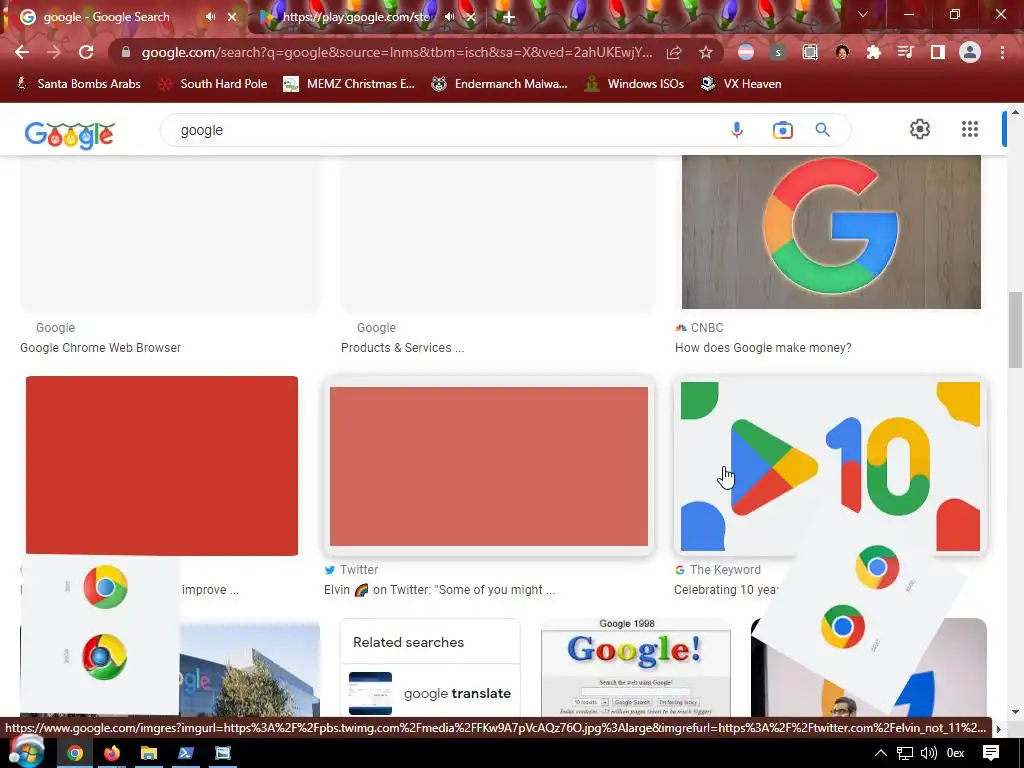Focus the address bar URL
1024x768 pixels.
(396, 52)
